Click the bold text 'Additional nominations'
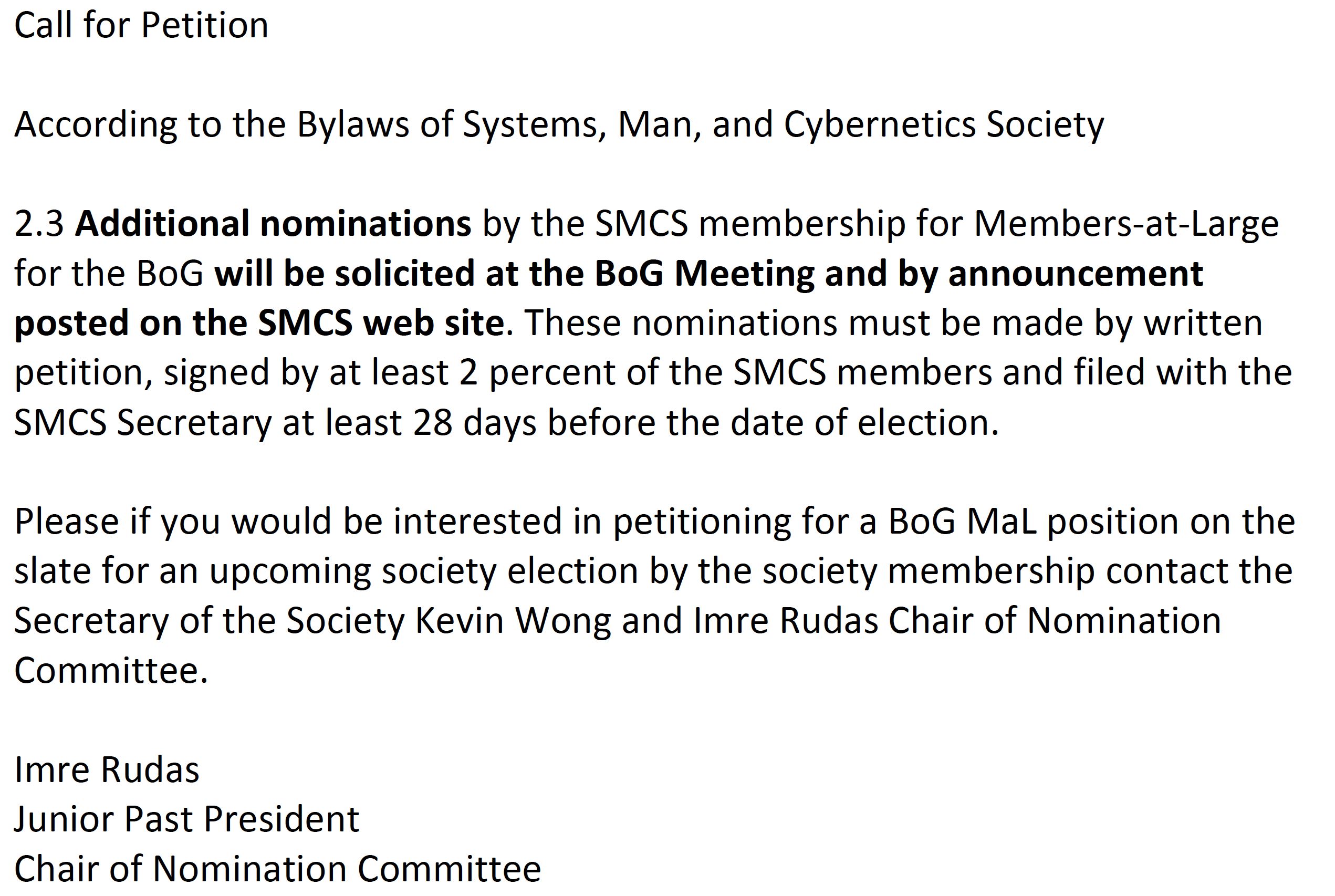1335x896 pixels. click(273, 223)
